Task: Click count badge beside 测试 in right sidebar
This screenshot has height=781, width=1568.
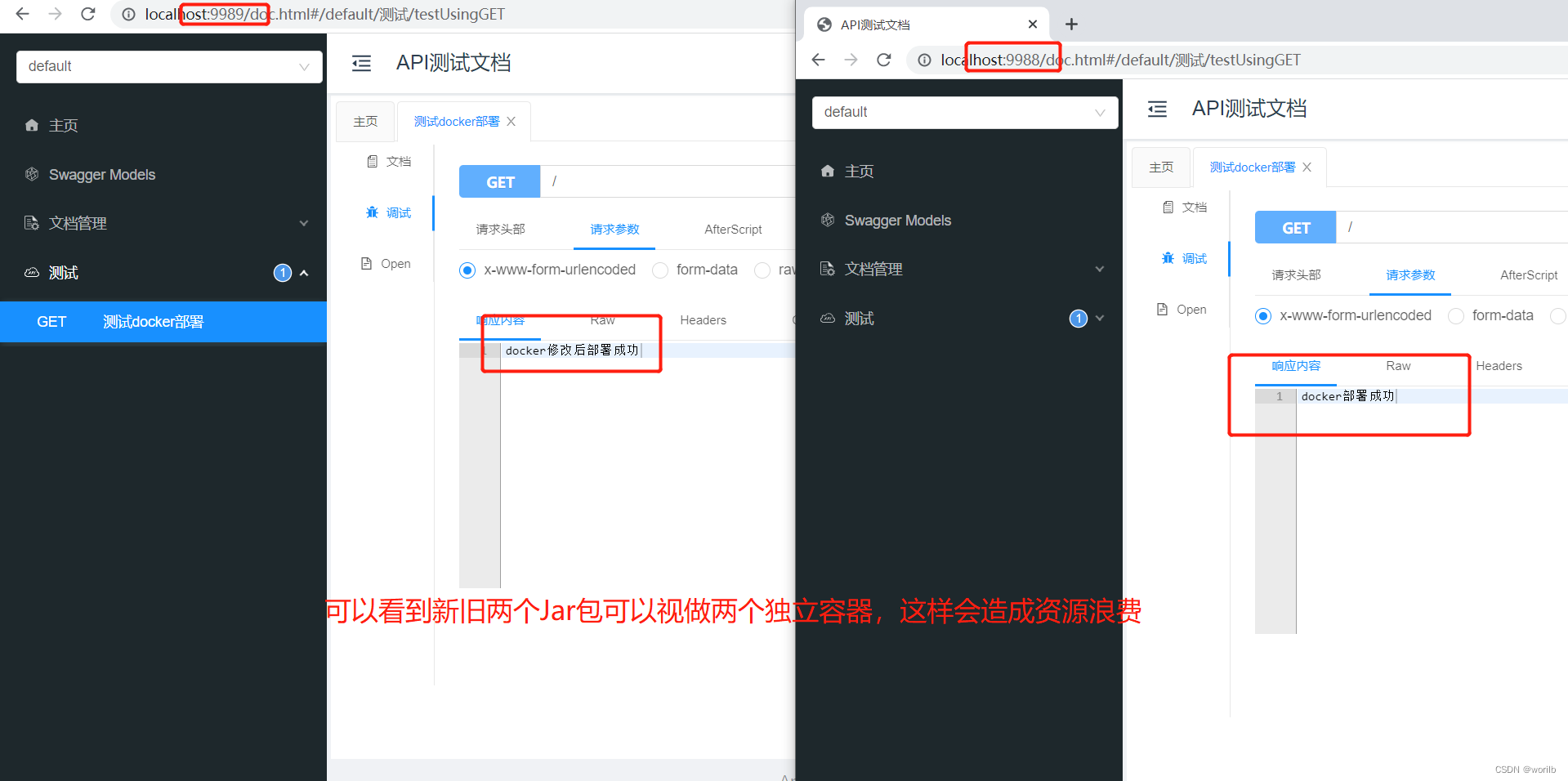Action: pos(1079,319)
